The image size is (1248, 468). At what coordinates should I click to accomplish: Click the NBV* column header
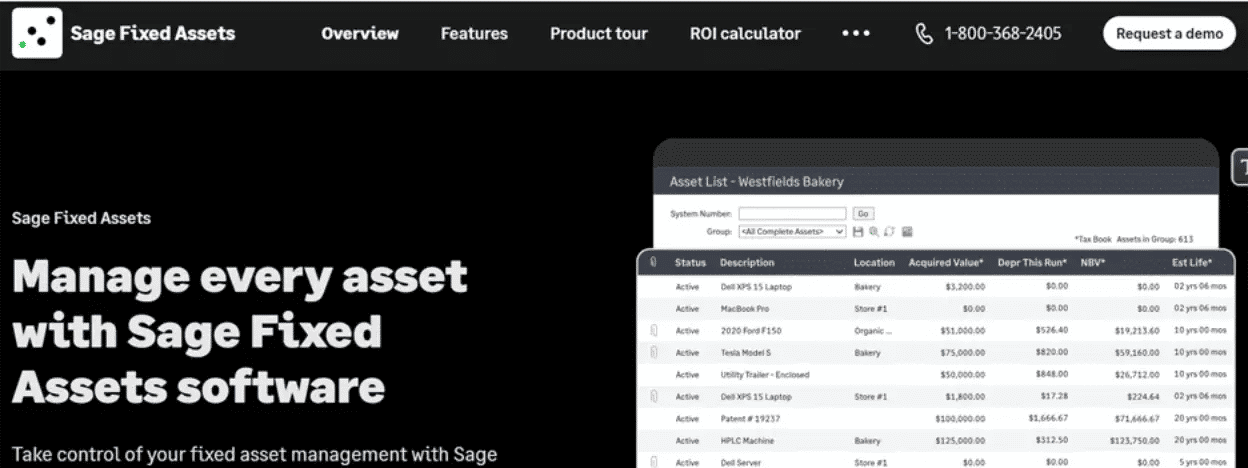[x=1094, y=263]
